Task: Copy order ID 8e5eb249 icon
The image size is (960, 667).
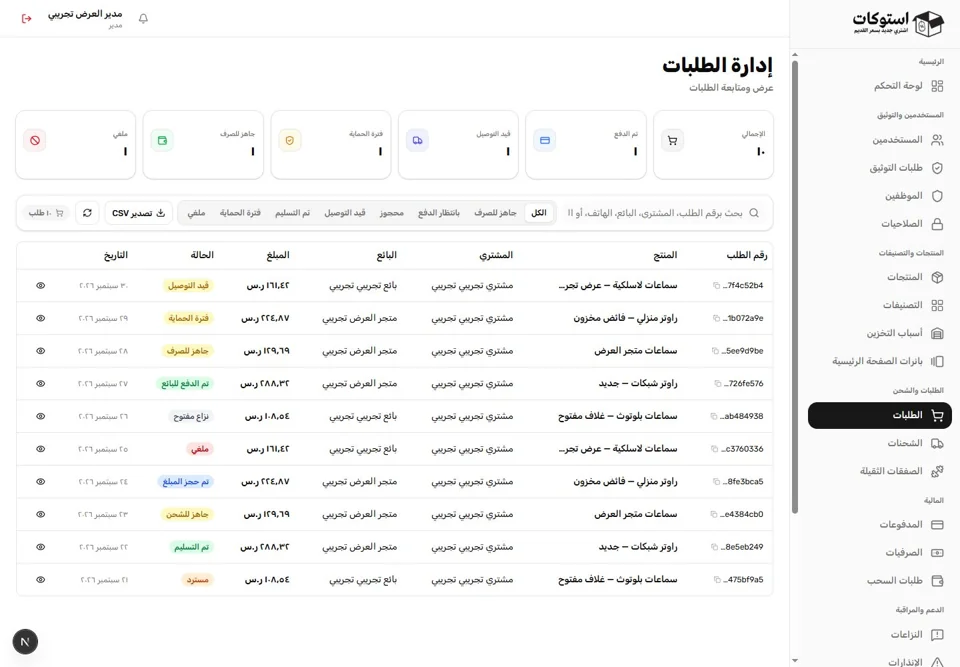Action: (x=714, y=547)
